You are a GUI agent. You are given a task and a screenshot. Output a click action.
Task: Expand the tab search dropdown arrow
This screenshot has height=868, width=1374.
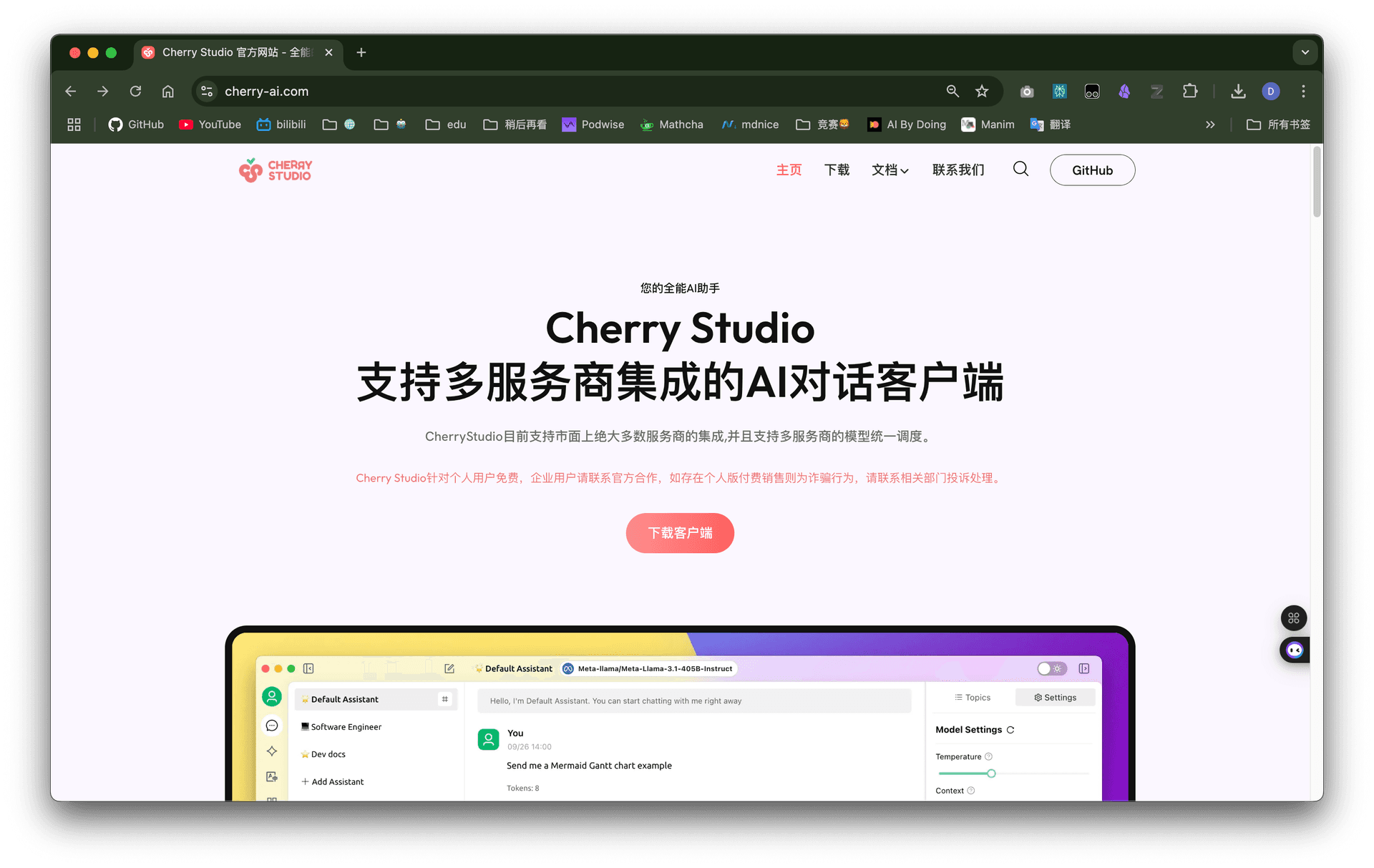(x=1305, y=52)
